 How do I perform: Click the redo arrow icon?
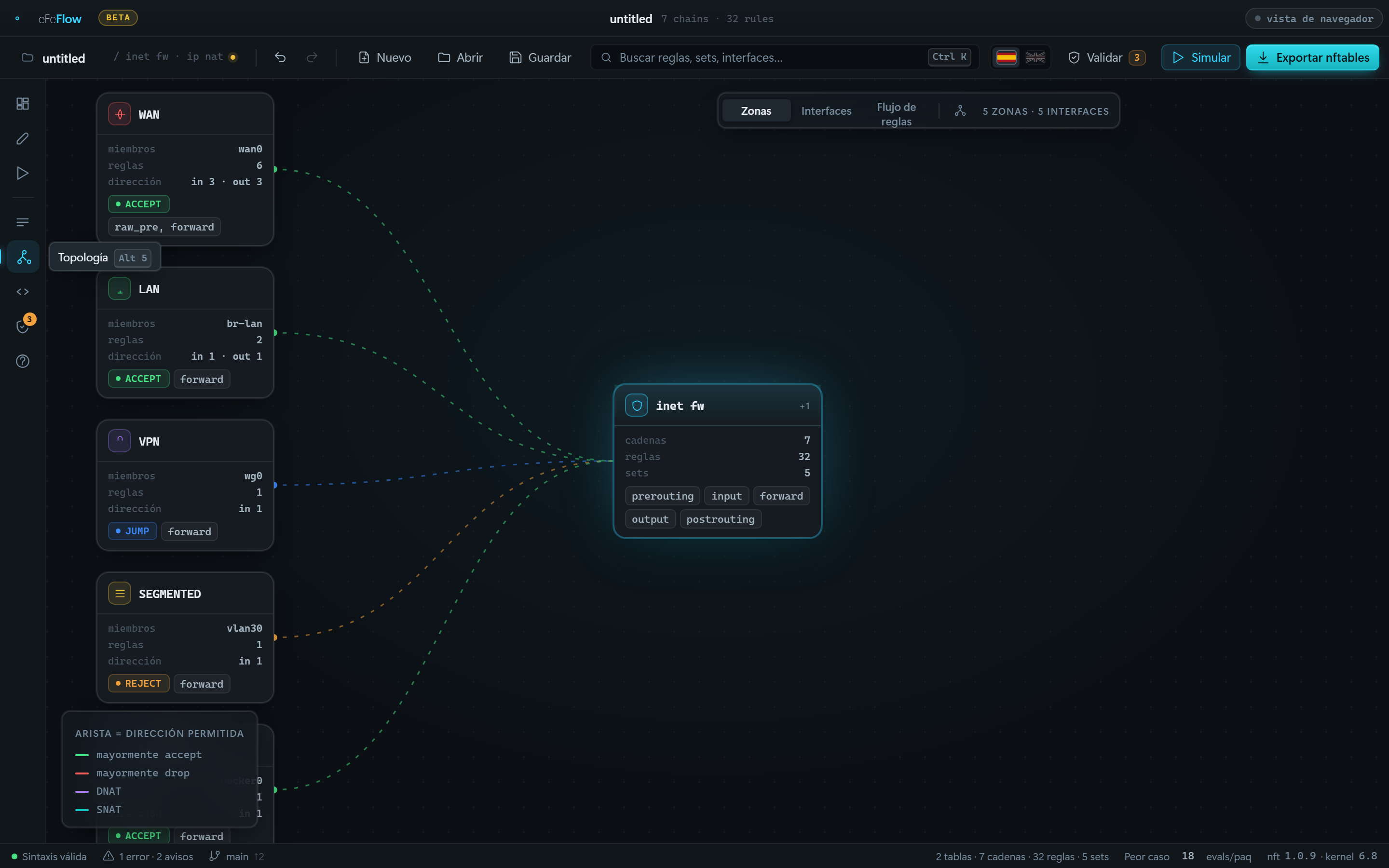tap(312, 57)
